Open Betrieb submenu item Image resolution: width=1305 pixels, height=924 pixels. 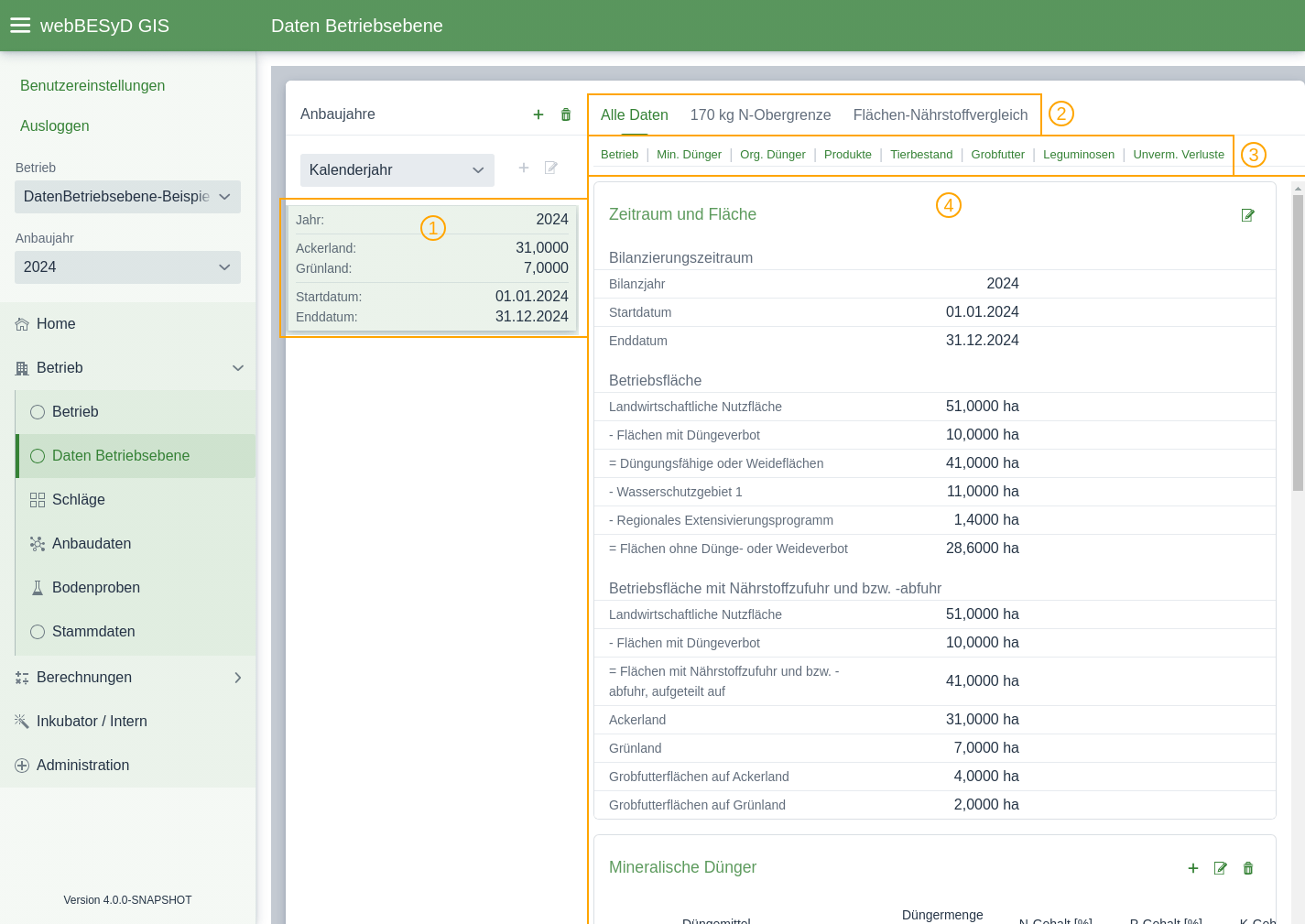136,412
